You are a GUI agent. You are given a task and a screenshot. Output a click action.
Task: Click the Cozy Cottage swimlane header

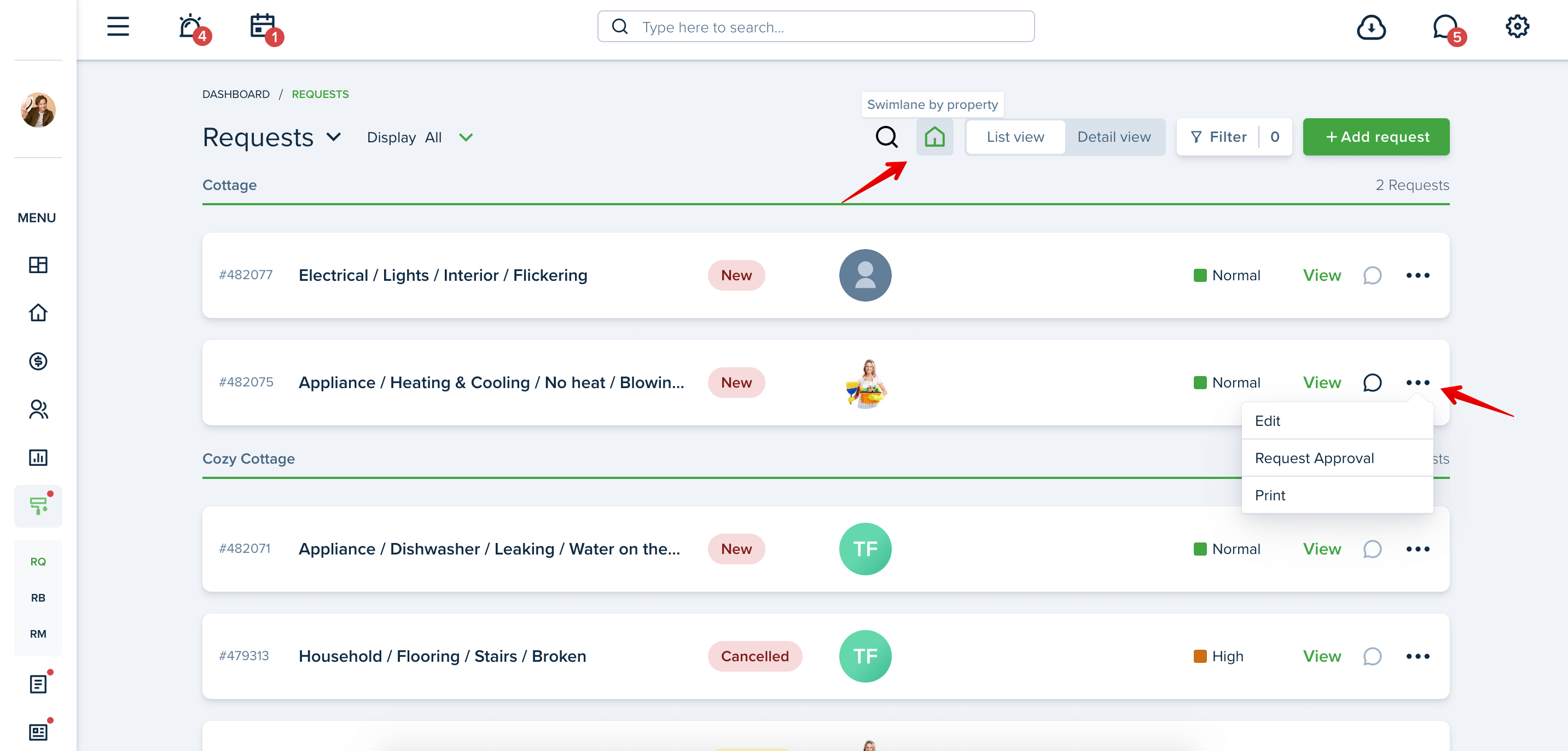coord(248,459)
